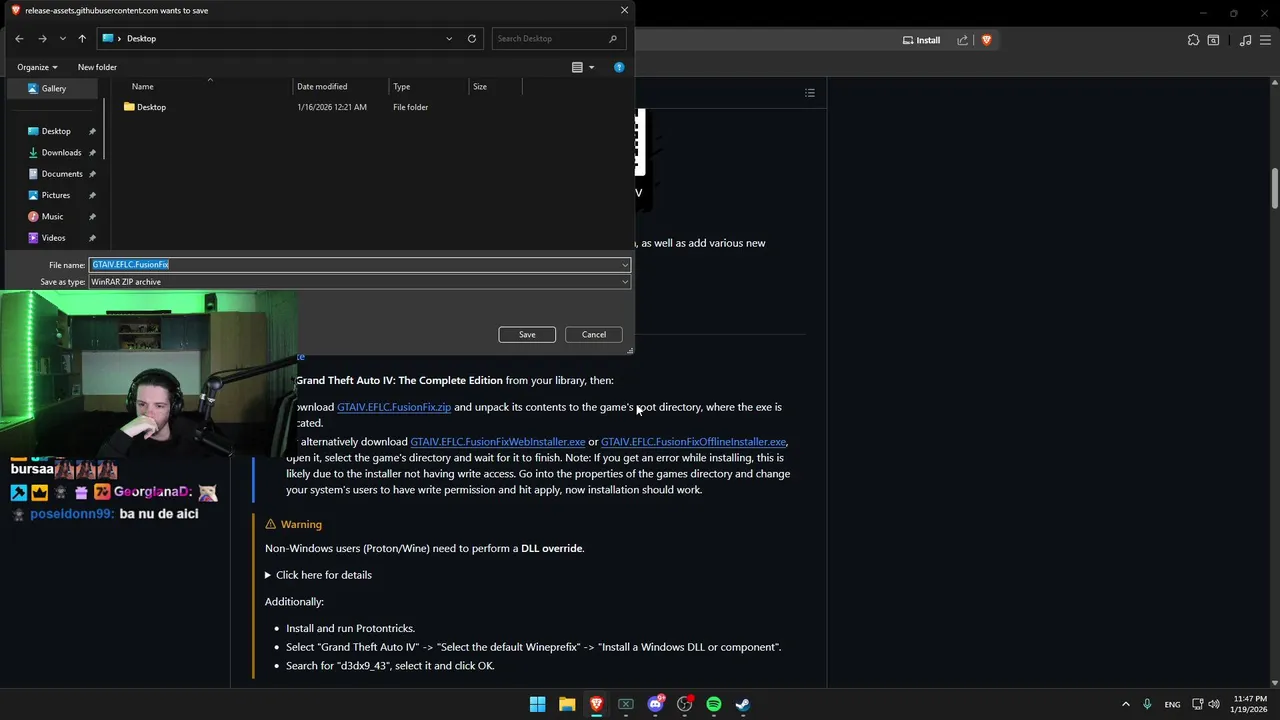1280x720 pixels.
Task: Open recent locations chevron in Save dialog
Action: [62, 38]
